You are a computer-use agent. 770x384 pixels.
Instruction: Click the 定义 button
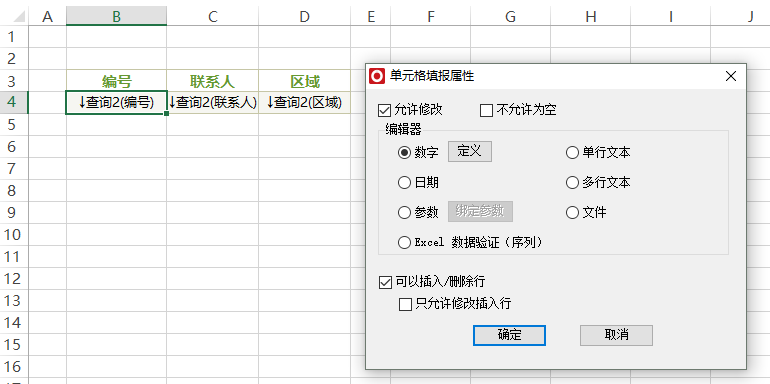coord(469,152)
